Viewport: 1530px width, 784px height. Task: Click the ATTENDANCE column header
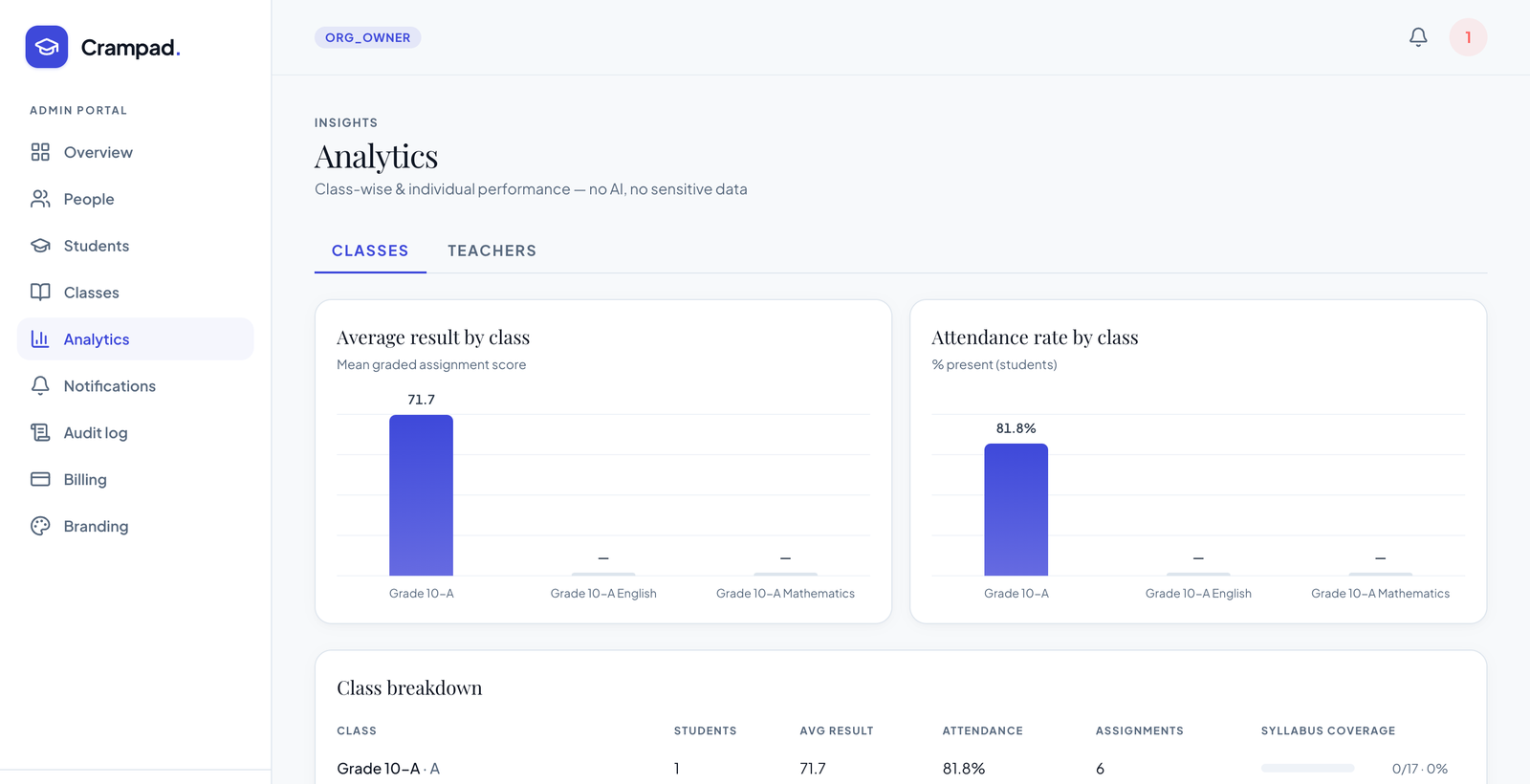983,731
